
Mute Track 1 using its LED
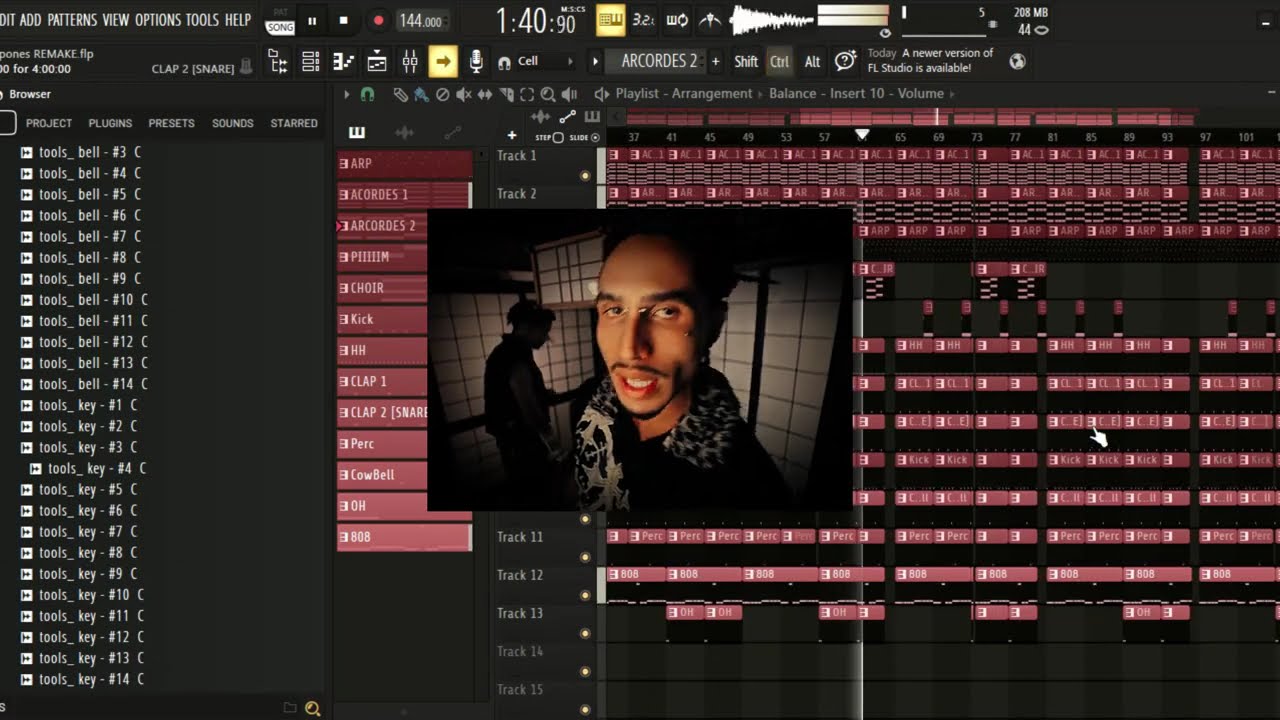585,176
